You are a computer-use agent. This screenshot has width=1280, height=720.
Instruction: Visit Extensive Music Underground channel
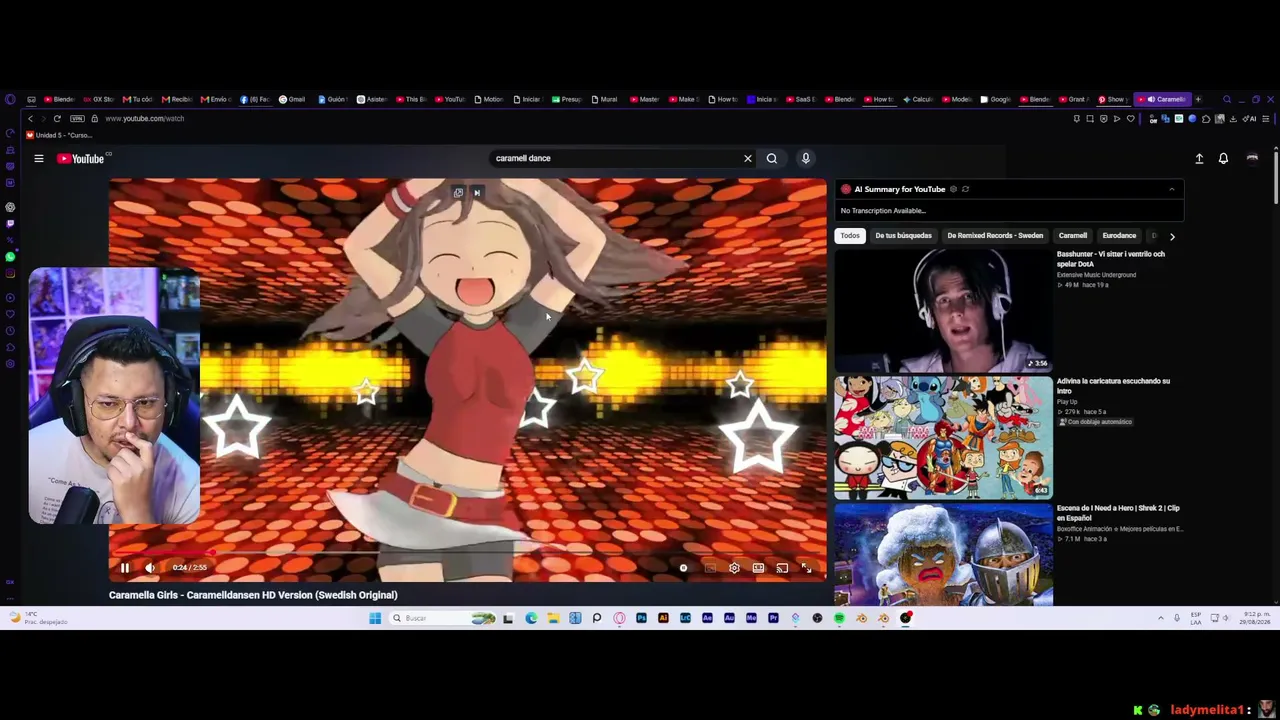tap(1096, 275)
